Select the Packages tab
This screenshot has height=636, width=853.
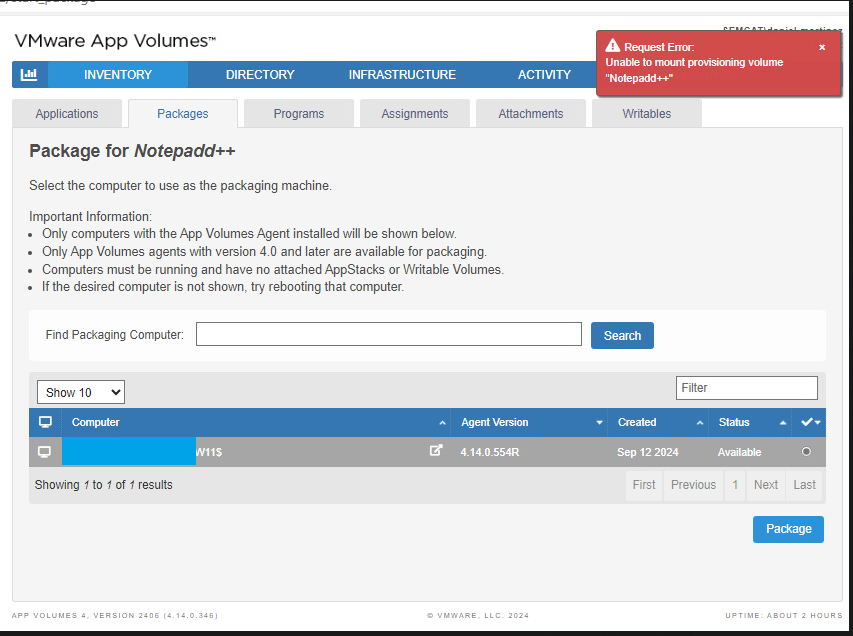(183, 114)
